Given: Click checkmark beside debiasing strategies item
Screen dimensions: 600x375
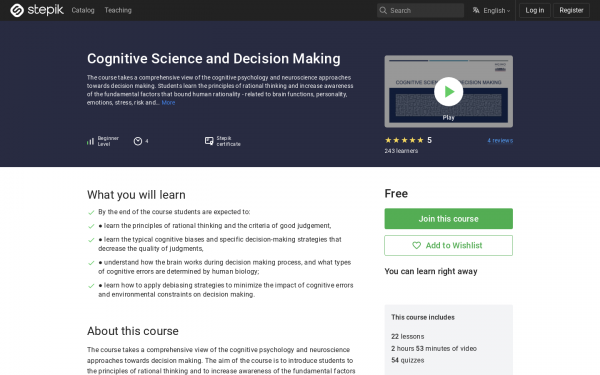Looking at the screenshot, I should click(x=91, y=286).
